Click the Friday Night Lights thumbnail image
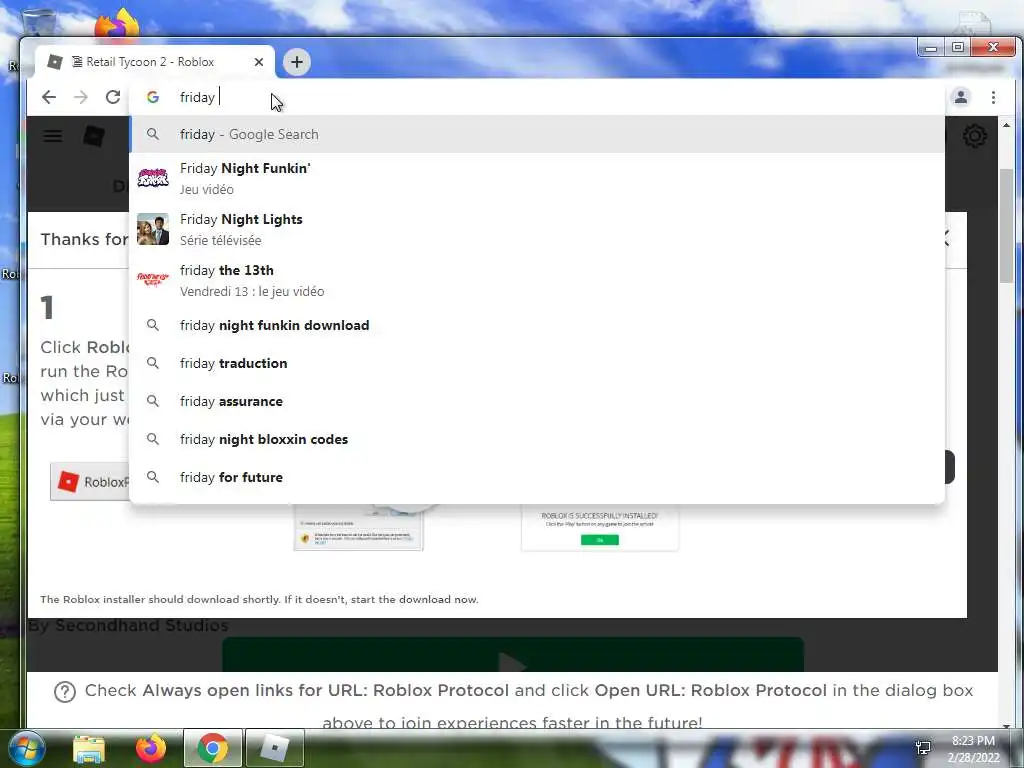Viewport: 1024px width, 768px height. pyautogui.click(x=153, y=229)
